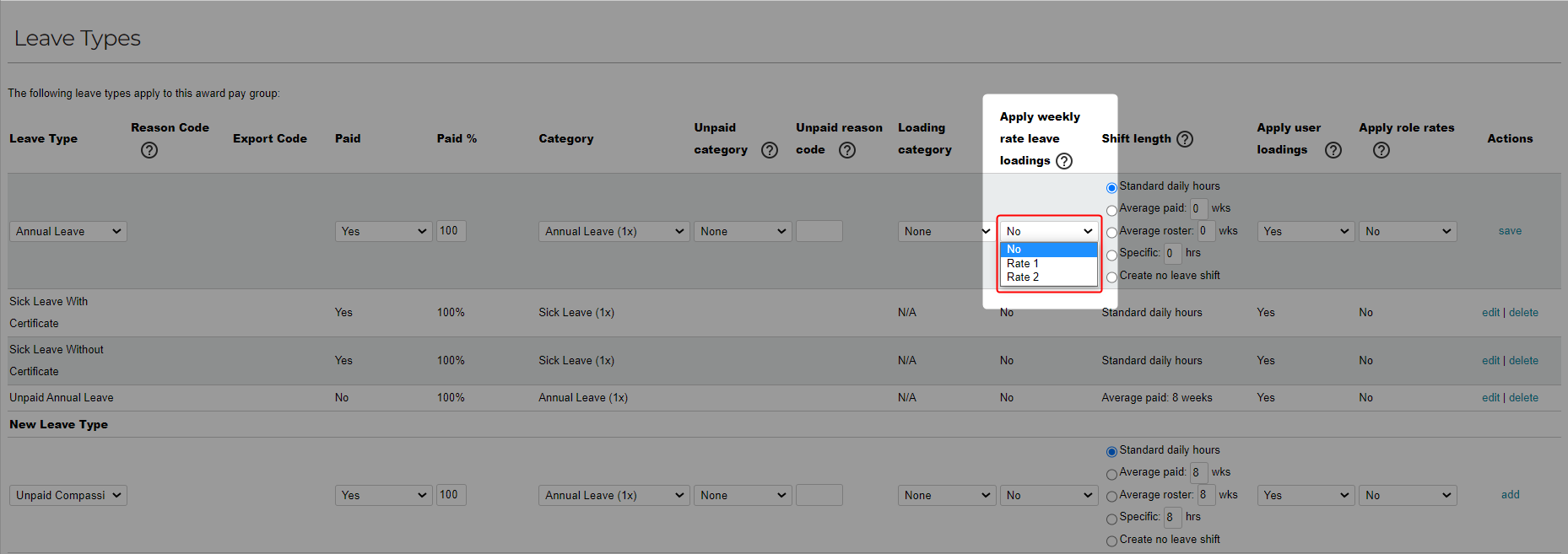Click 'Average paid: 8 weeks' shift length text
Image resolution: width=1568 pixels, height=554 pixels.
[x=1156, y=397]
